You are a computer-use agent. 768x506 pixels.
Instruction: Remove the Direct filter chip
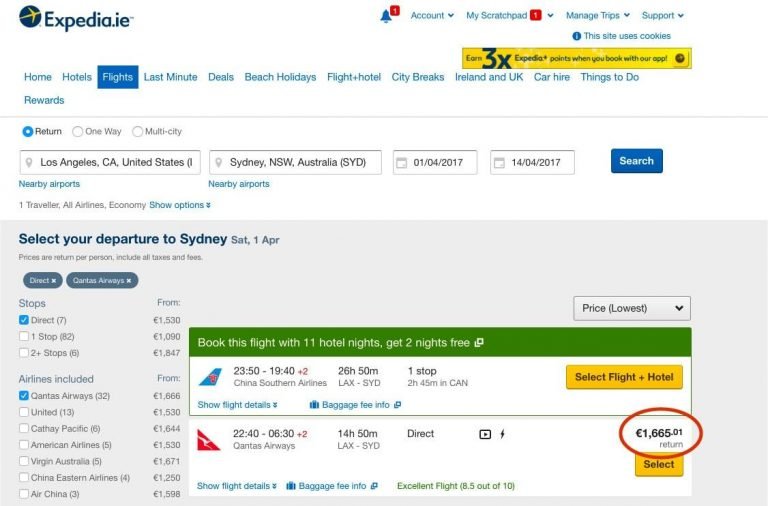[43, 281]
